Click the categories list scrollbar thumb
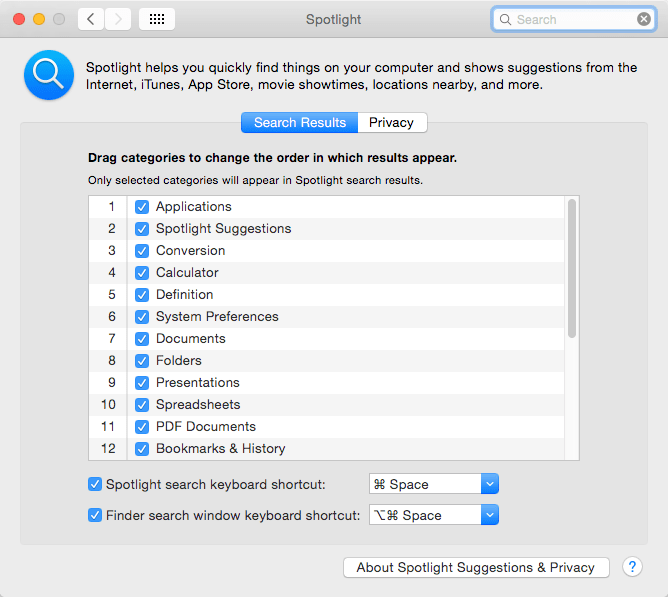The height and width of the screenshot is (597, 668). [572, 268]
